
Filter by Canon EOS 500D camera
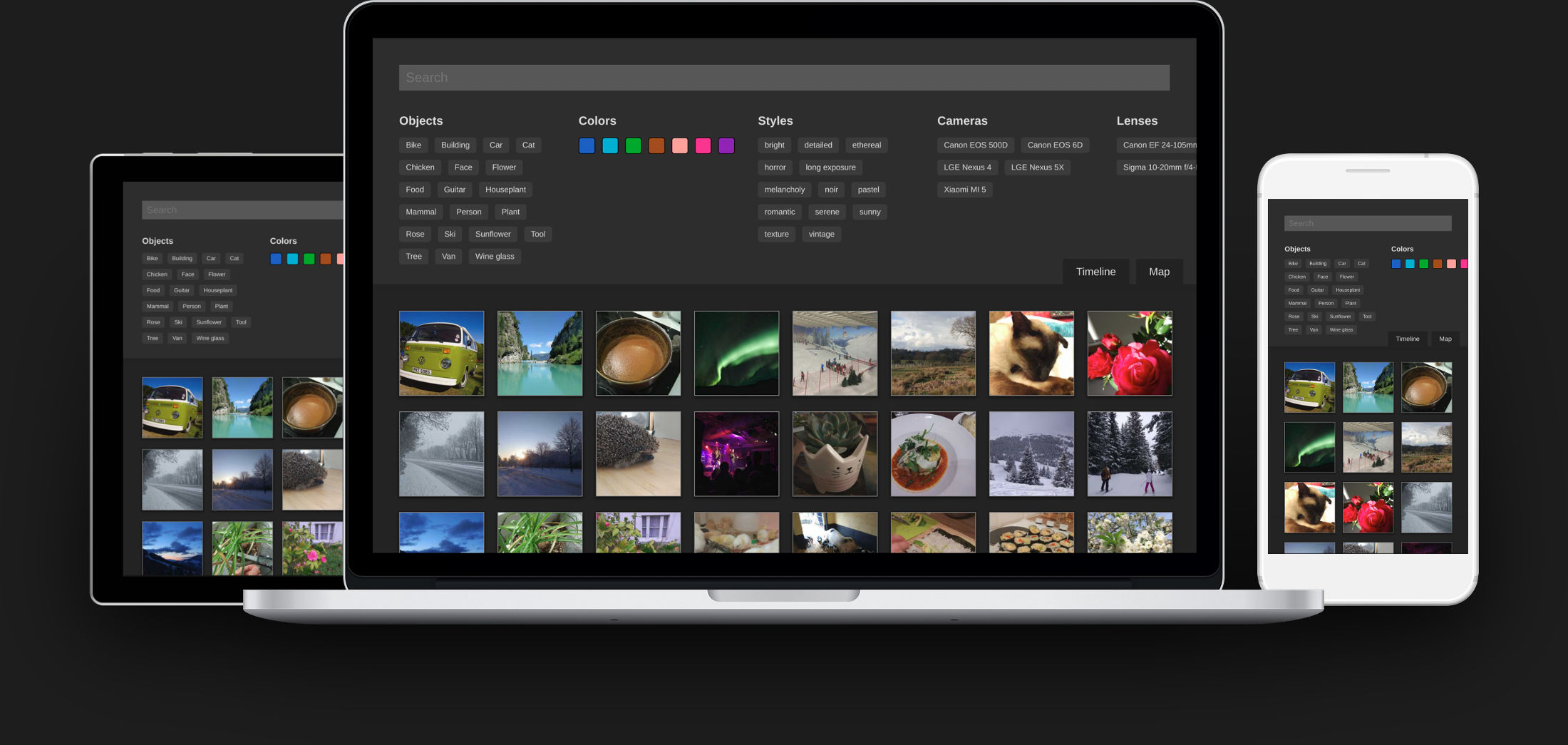point(975,145)
